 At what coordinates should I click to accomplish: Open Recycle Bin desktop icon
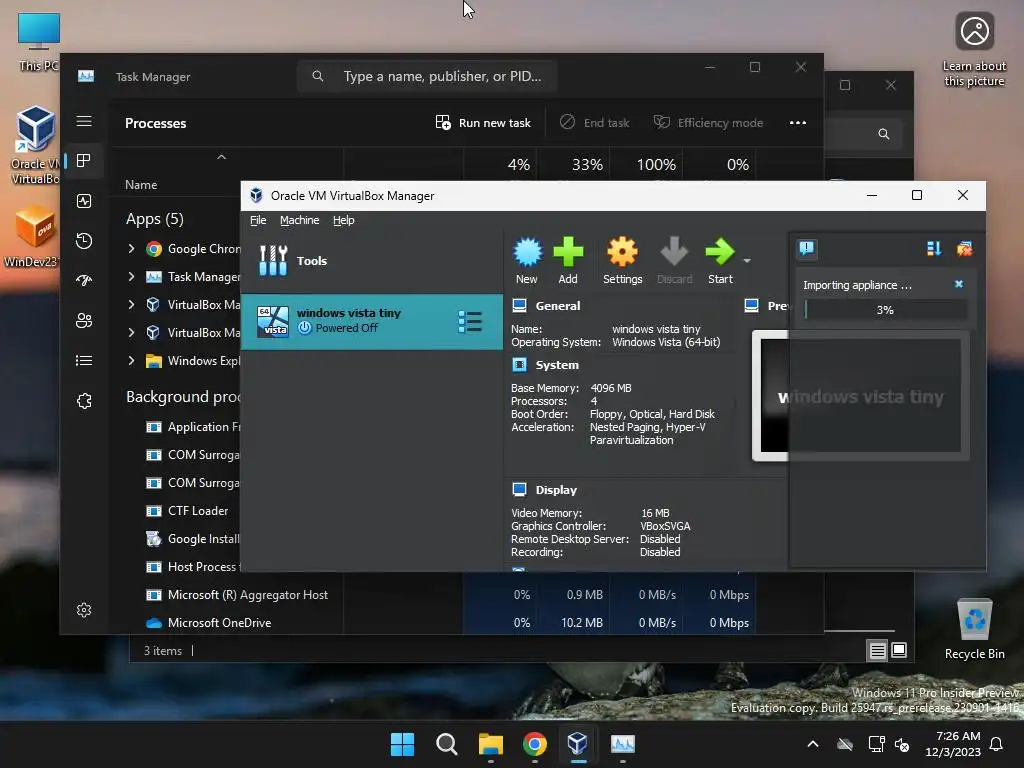974,629
